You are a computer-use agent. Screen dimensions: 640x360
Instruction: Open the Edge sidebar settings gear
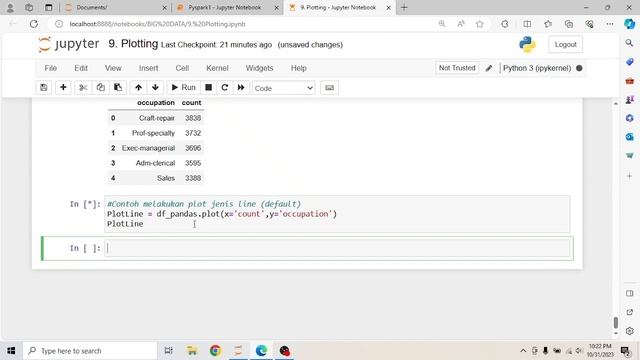629,331
